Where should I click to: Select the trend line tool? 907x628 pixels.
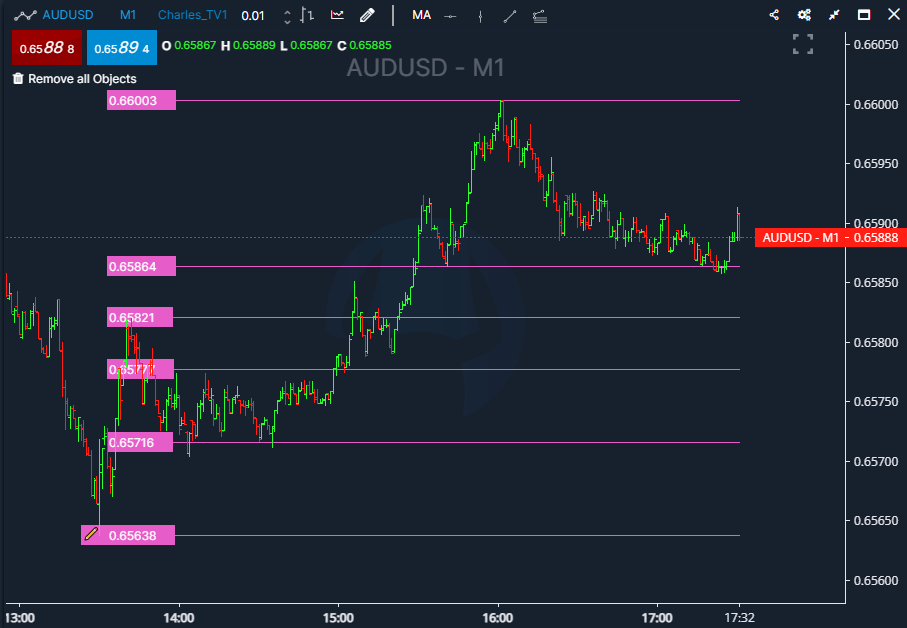(x=510, y=16)
